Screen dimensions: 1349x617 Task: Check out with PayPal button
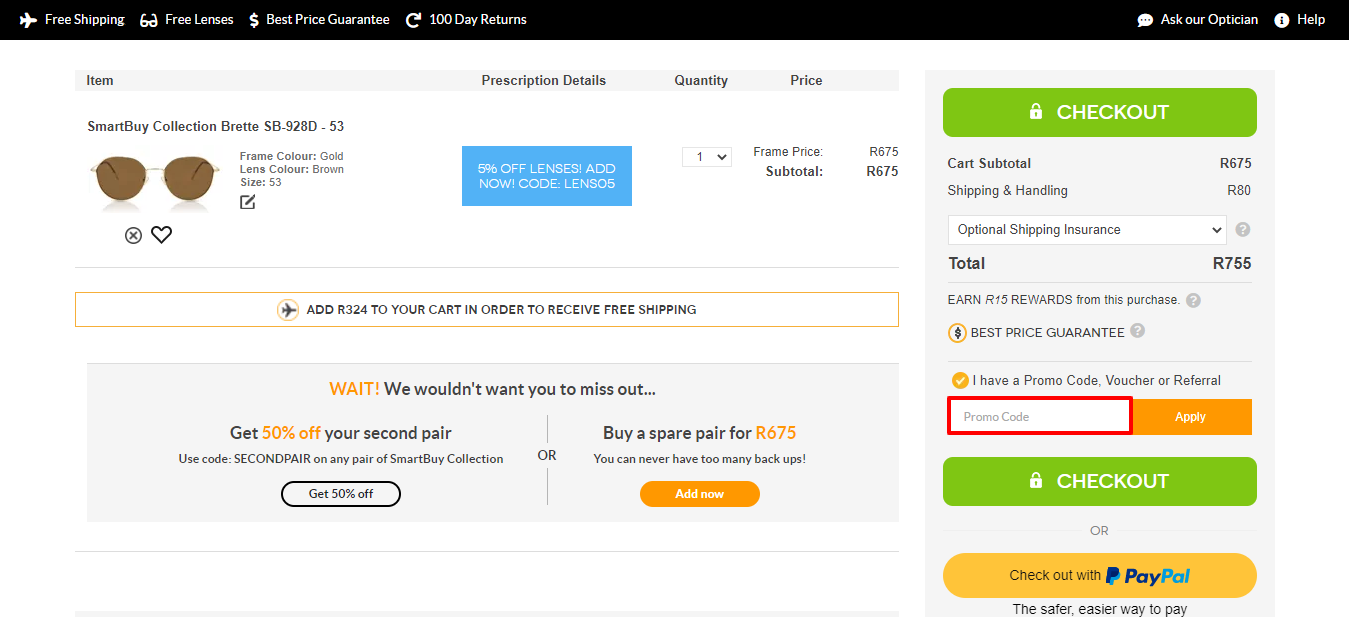tap(1100, 575)
